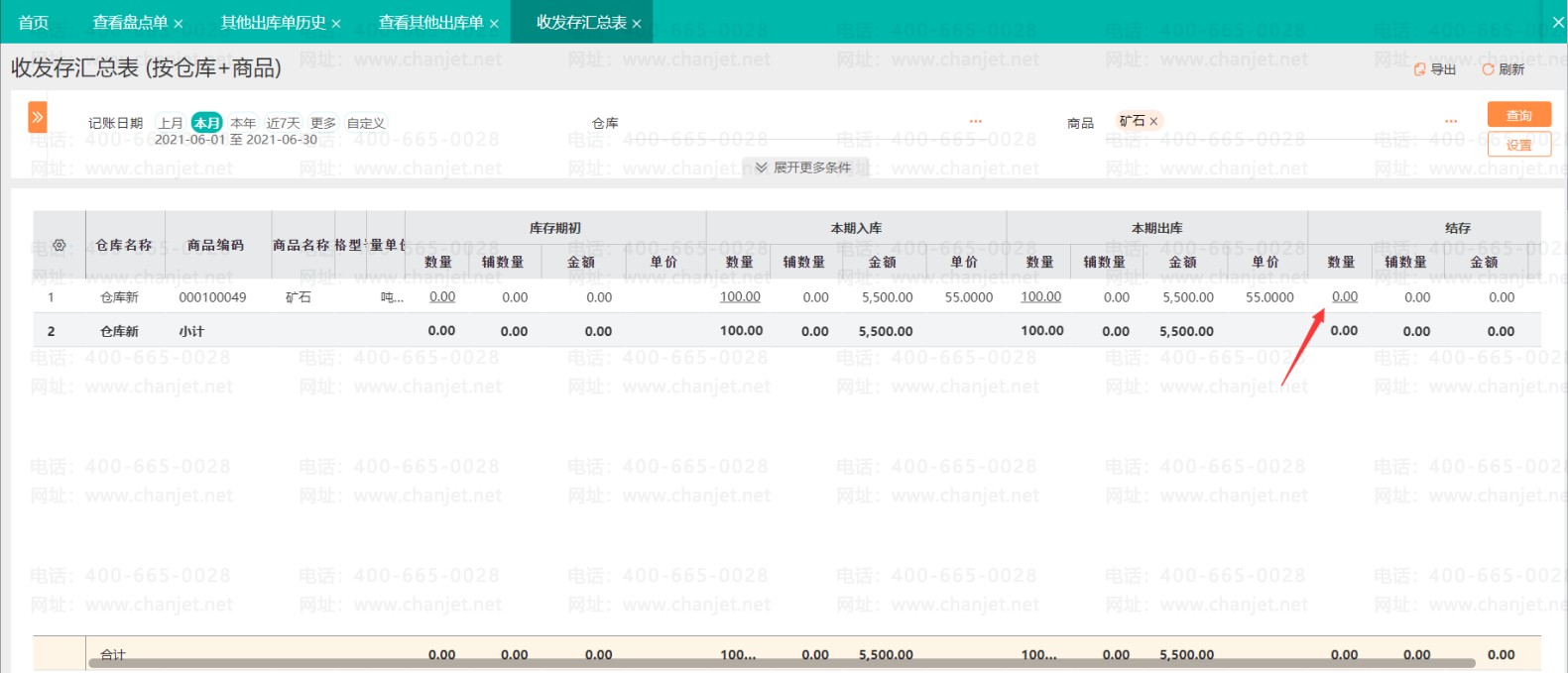1568x673 pixels.
Task: Switch to the 查看盘点单 tab
Action: point(130,23)
